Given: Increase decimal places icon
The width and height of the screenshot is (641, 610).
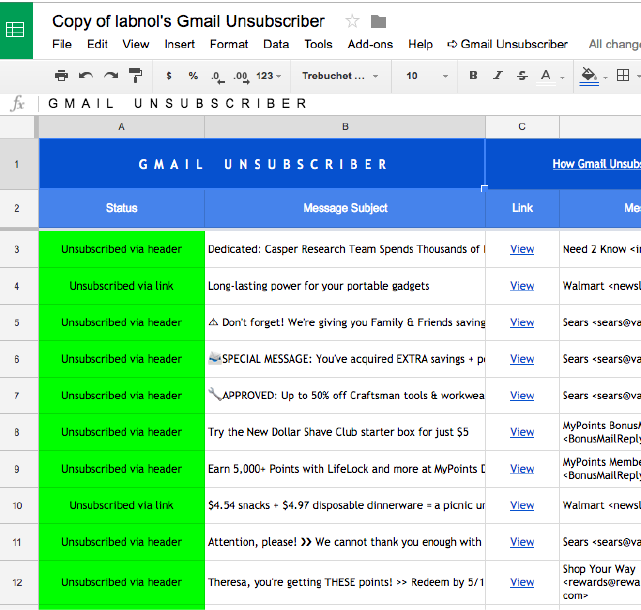Looking at the screenshot, I should tap(242, 76).
